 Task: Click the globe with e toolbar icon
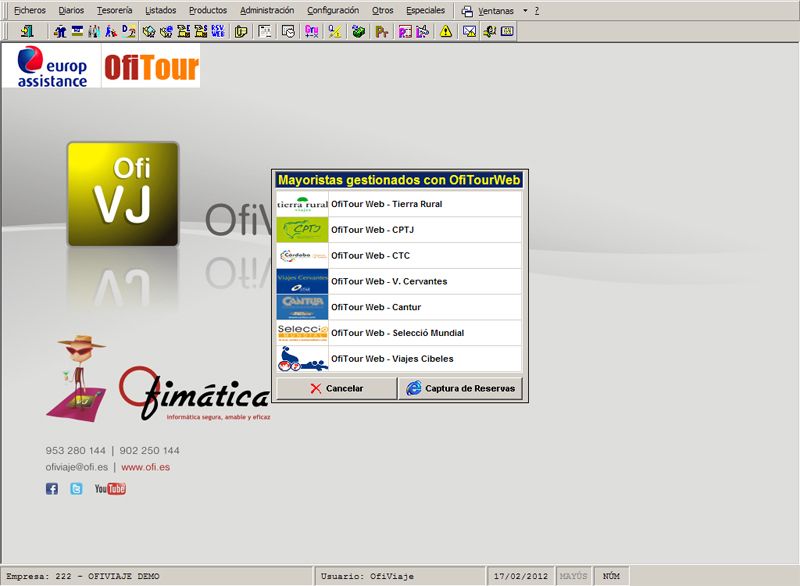(166, 32)
